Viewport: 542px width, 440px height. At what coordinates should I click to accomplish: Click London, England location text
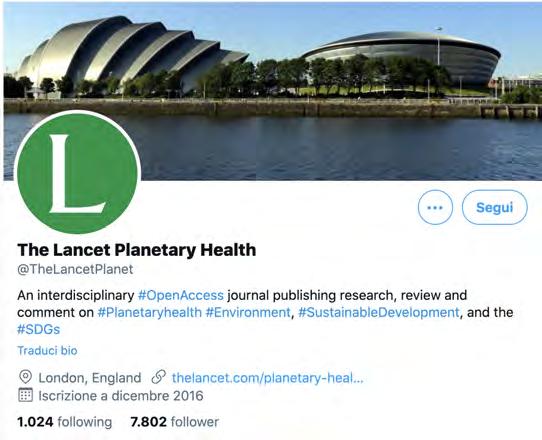(x=90, y=377)
